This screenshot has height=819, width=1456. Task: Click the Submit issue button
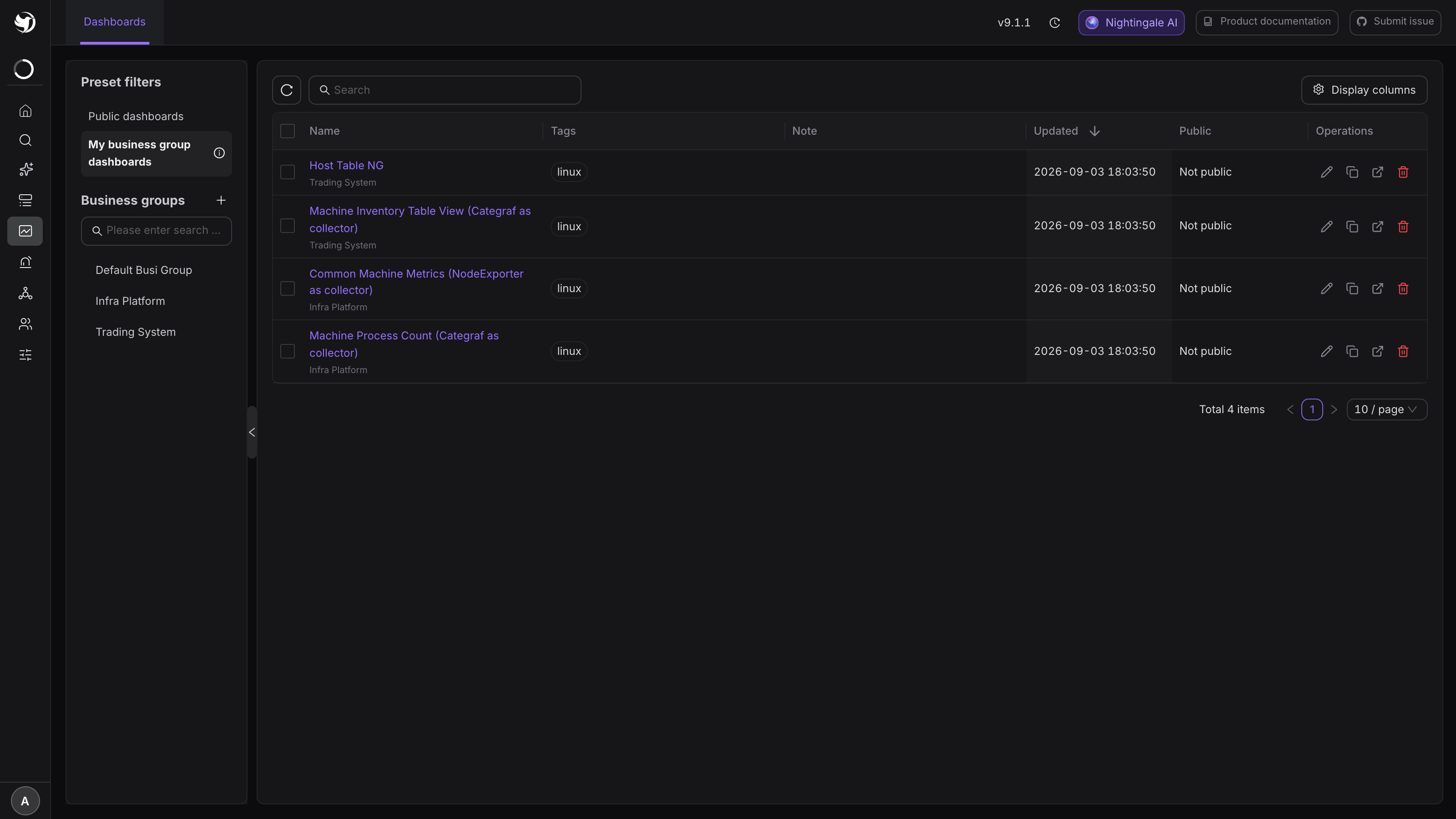coord(1395,22)
